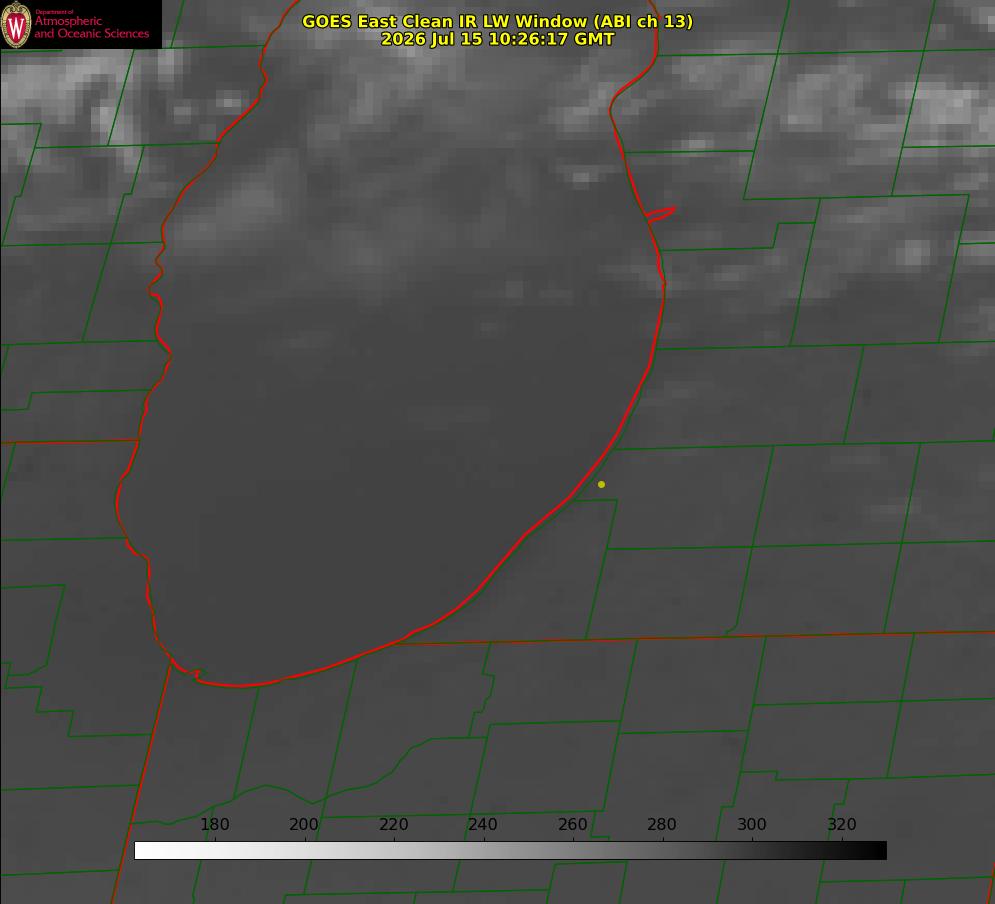Viewport: 995px width, 904px height.
Task: Pick the white end of the colorbar
Action: [x=143, y=851]
